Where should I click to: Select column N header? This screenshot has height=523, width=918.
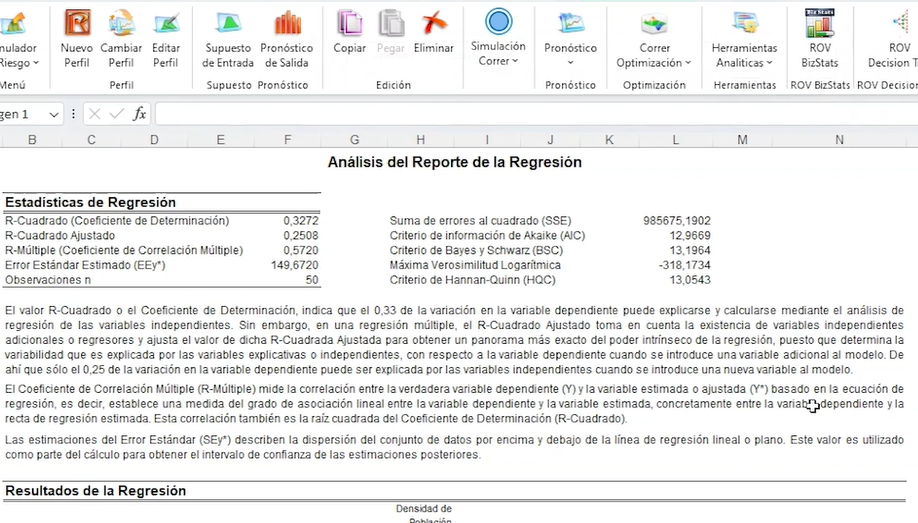click(x=839, y=140)
